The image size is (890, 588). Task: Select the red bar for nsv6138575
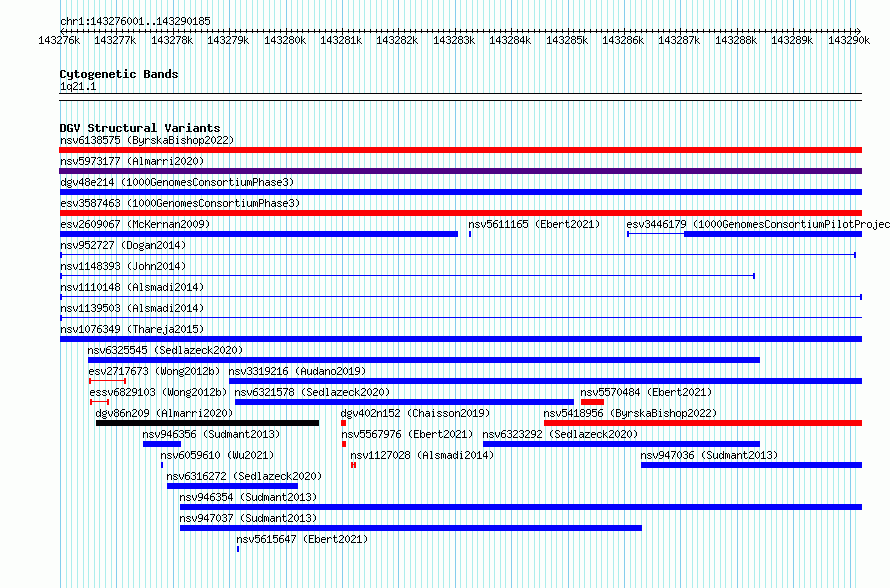tap(460, 150)
